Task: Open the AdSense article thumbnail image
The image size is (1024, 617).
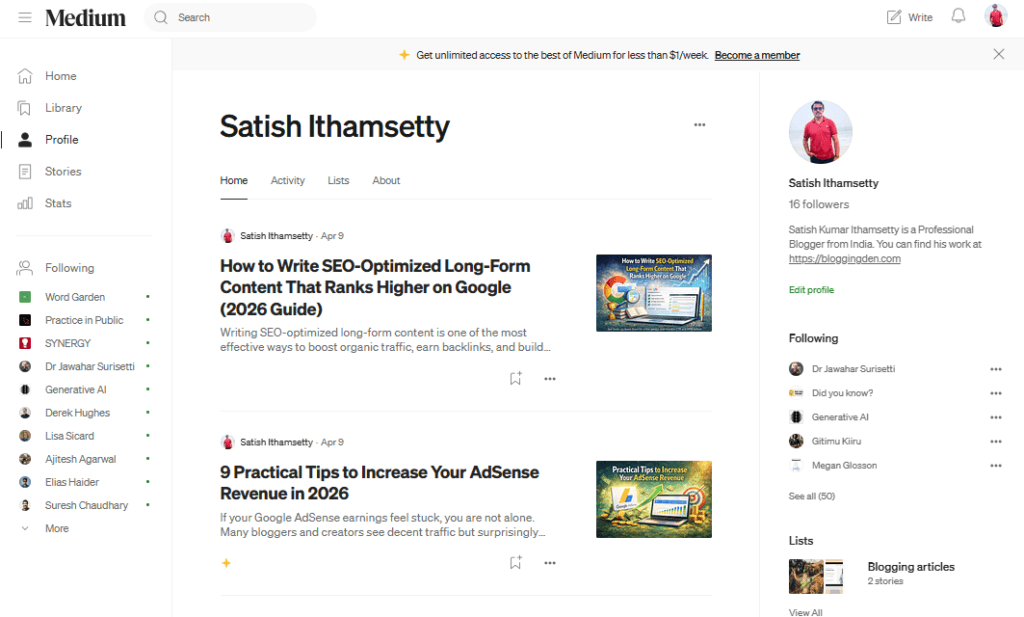Action: tap(654, 499)
